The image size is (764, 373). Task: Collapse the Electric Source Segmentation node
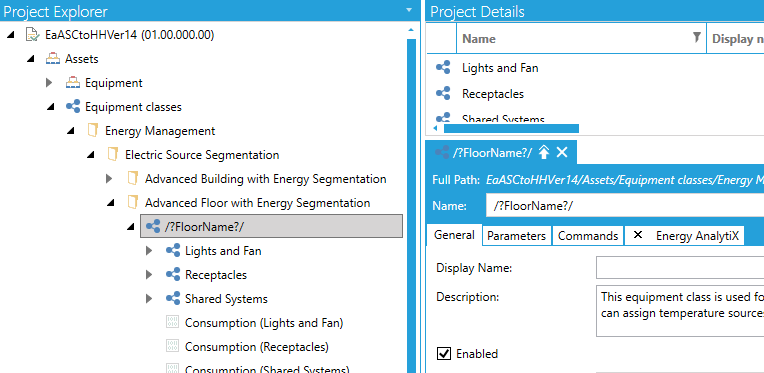coord(91,155)
